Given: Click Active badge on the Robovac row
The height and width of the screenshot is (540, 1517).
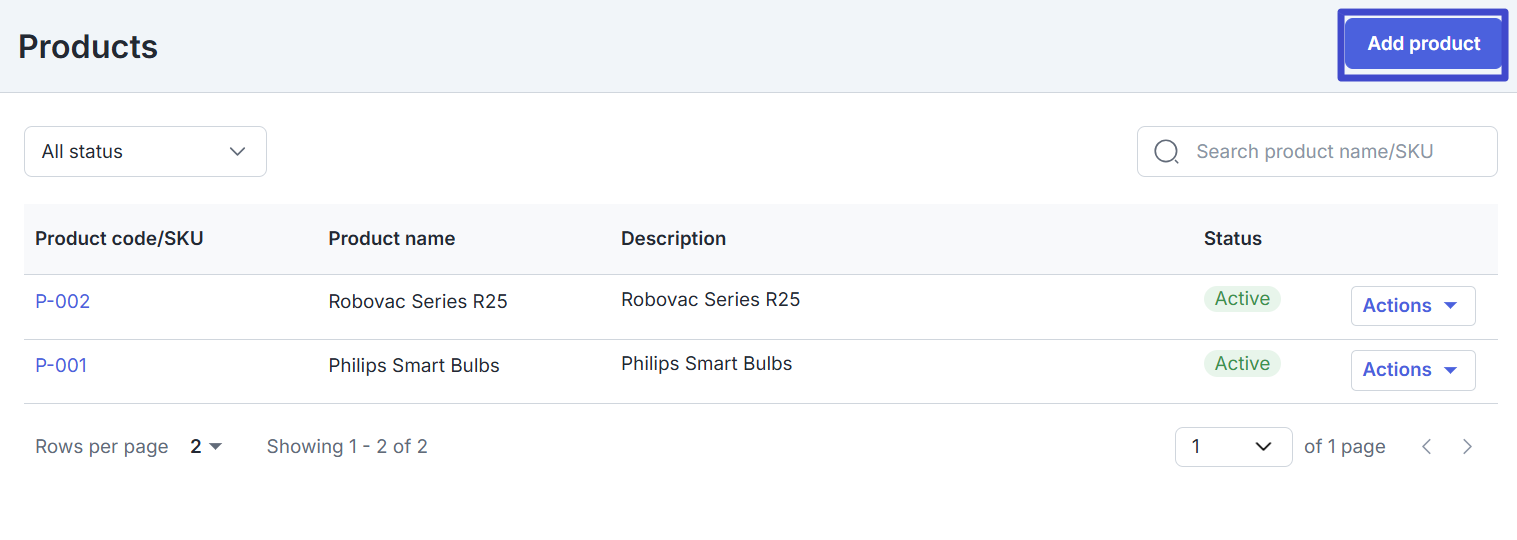Looking at the screenshot, I should 1242,299.
